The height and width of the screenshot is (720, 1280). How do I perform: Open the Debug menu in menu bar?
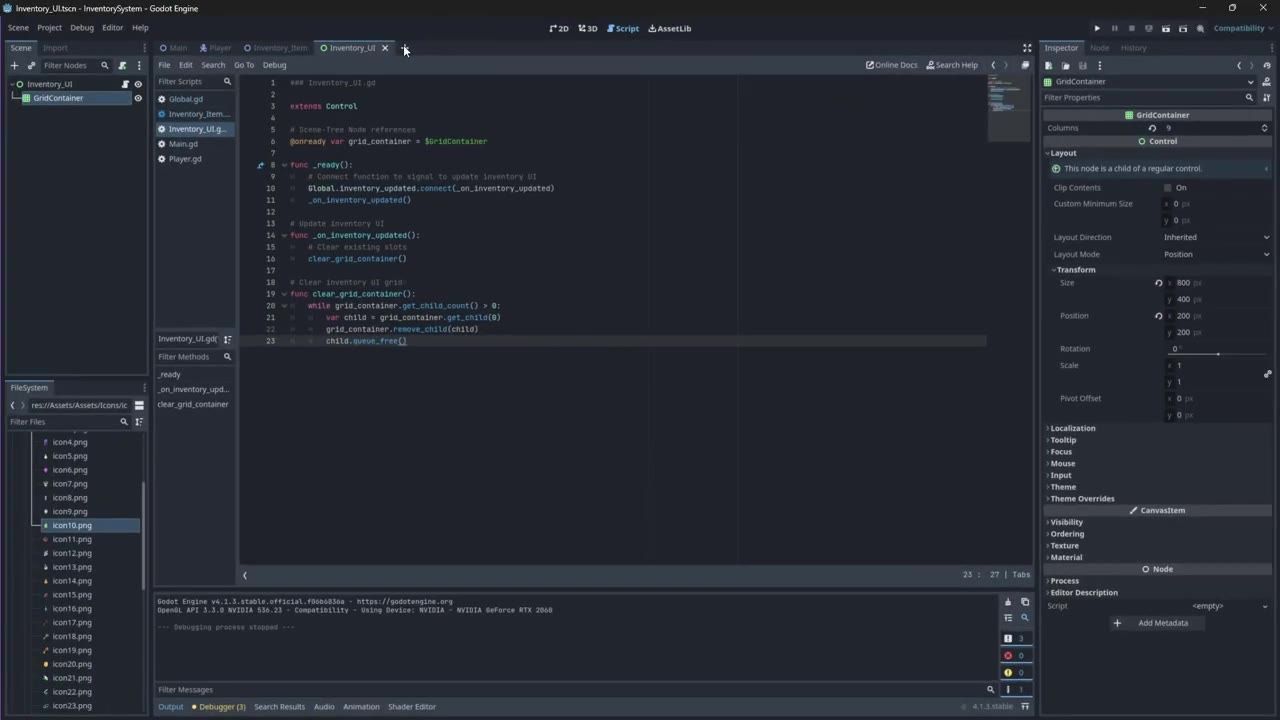click(x=82, y=28)
